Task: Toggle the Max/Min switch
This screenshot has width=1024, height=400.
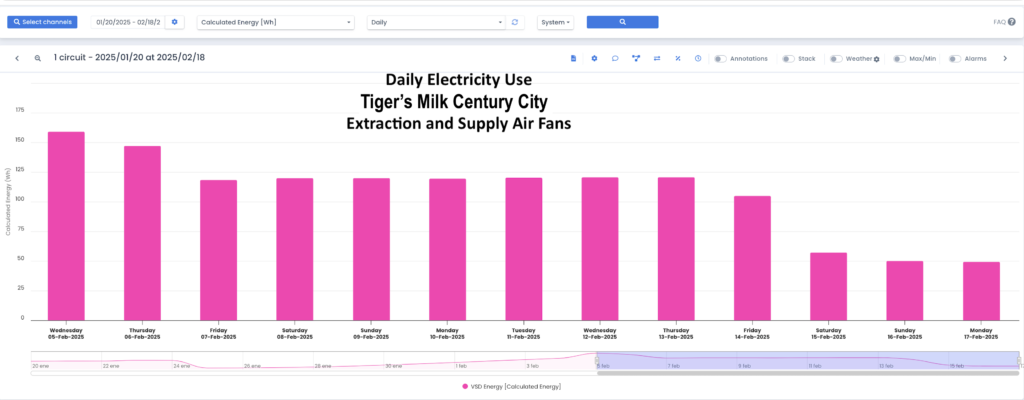Action: coord(900,59)
